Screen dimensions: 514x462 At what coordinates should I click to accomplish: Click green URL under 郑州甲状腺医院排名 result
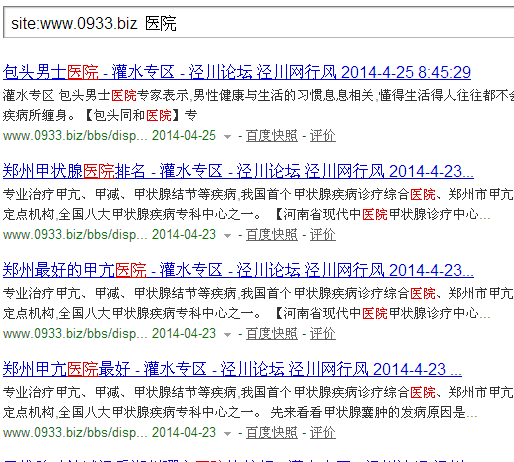coord(75,235)
